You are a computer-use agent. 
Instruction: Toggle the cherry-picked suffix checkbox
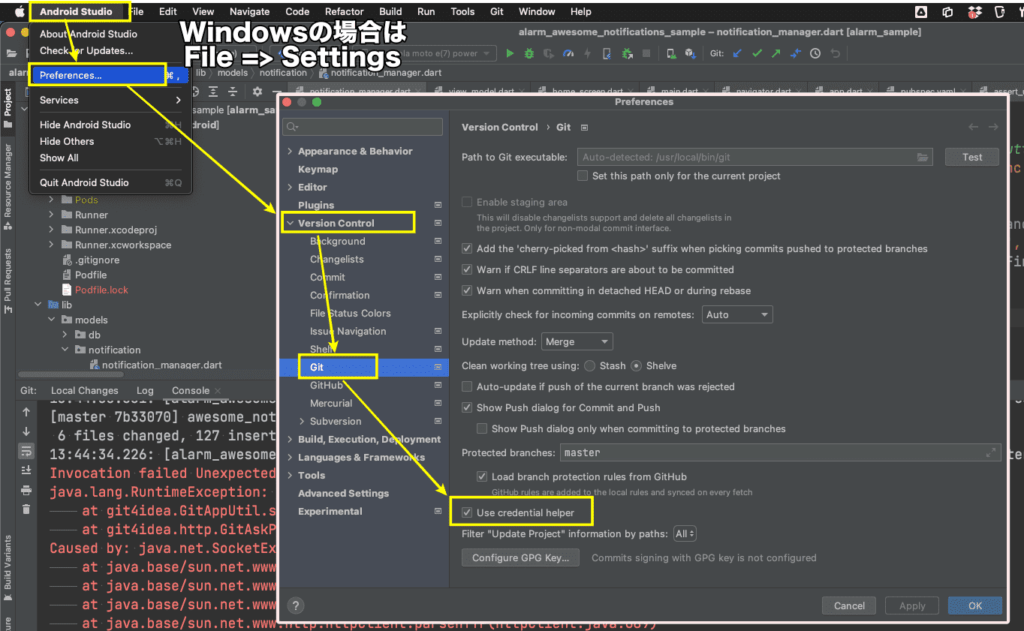(x=467, y=249)
